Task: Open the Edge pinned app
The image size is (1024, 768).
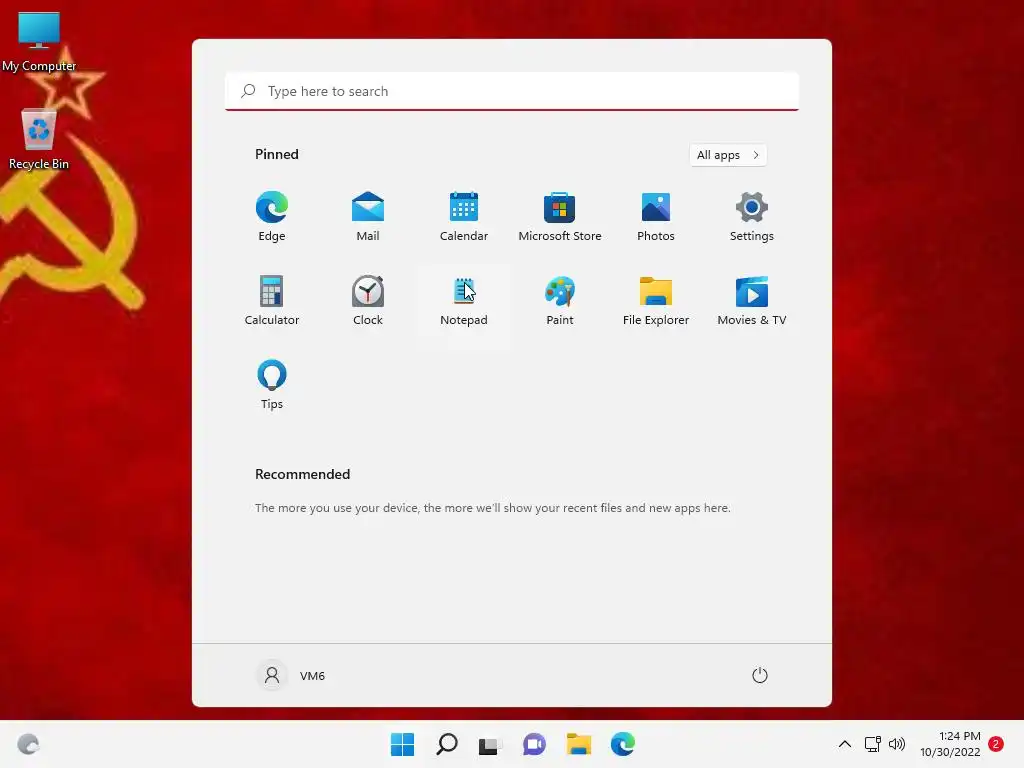Action: pyautogui.click(x=272, y=217)
